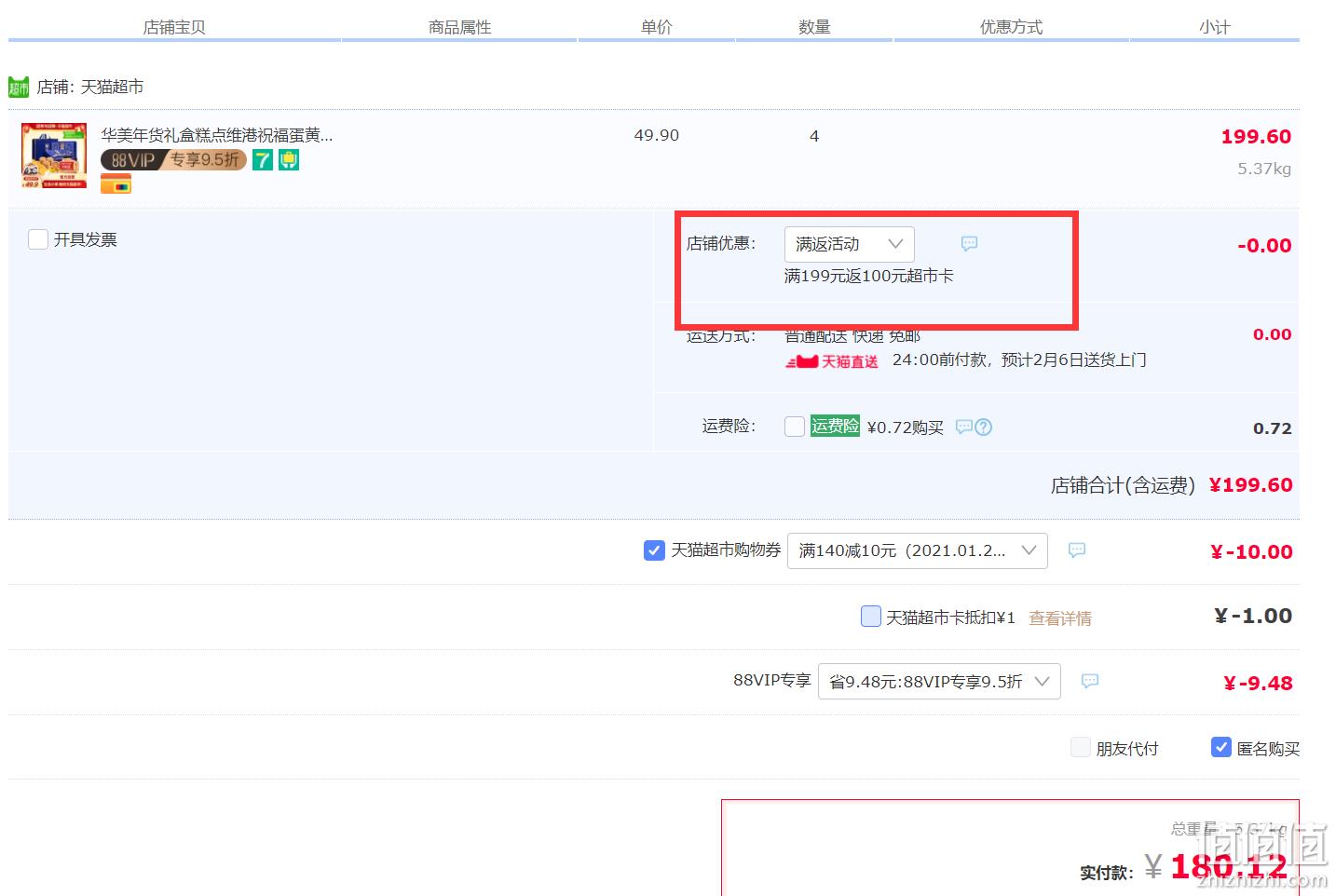Click the ¥-10.00 coupon deduction amount
The width and height of the screenshot is (1336, 896).
click(1251, 552)
